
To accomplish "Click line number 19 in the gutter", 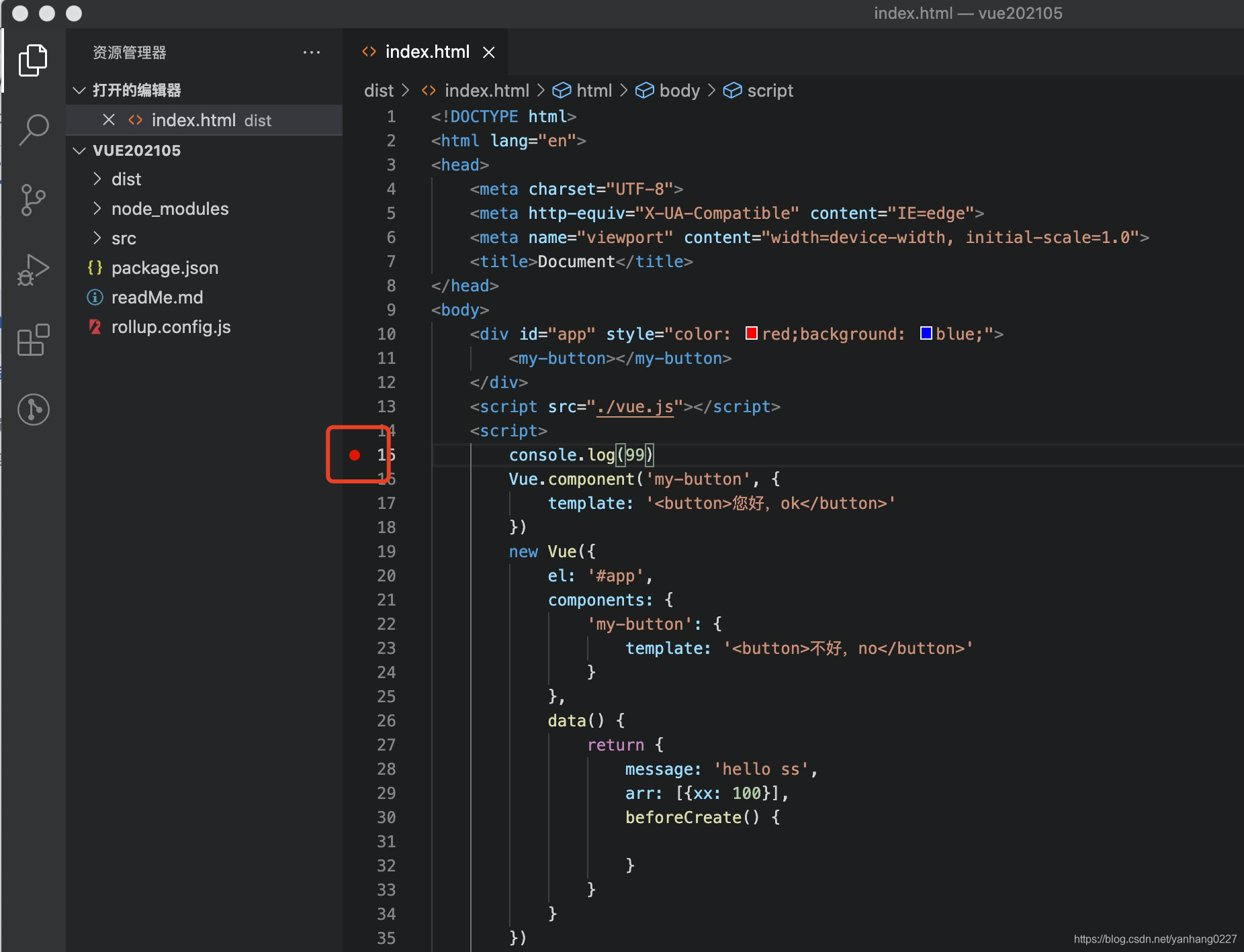I will point(386,552).
